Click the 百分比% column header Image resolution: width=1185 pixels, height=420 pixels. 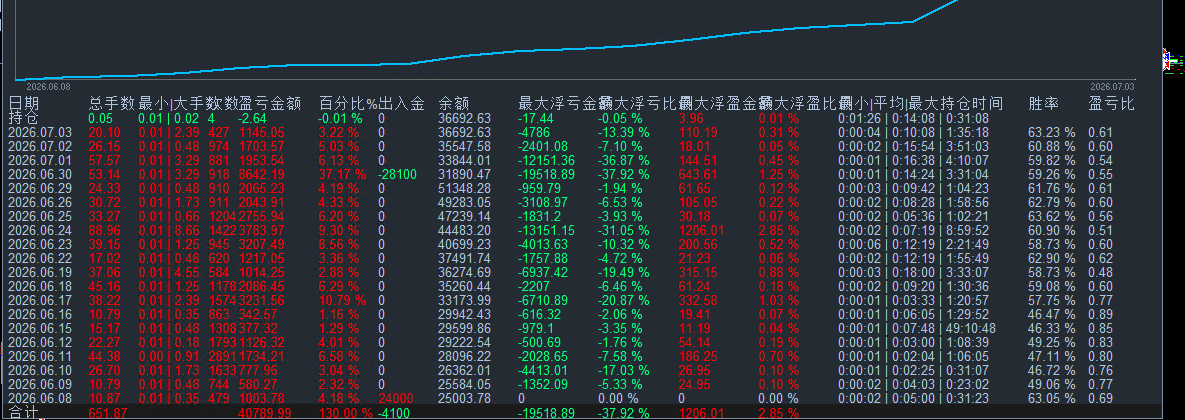point(348,103)
